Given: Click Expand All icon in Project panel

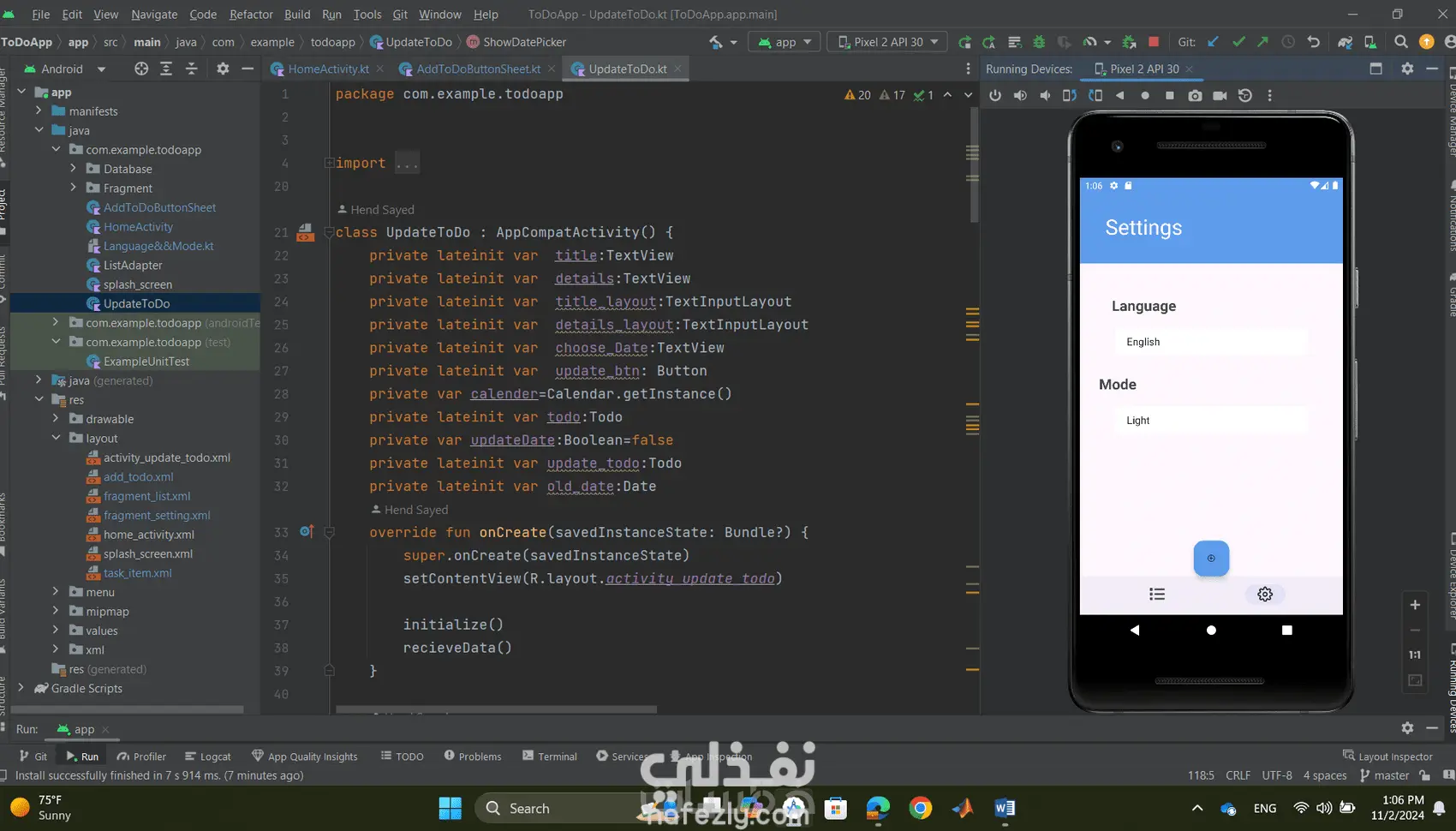Looking at the screenshot, I should coord(166,69).
